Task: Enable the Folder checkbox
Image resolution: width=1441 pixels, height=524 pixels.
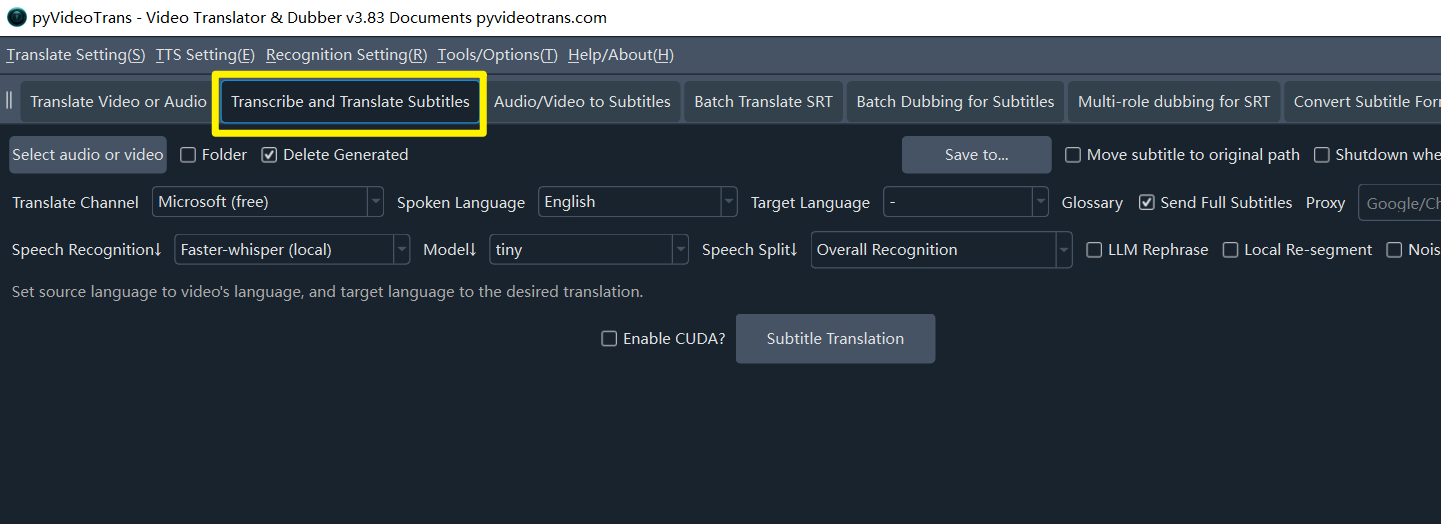Action: 188,155
